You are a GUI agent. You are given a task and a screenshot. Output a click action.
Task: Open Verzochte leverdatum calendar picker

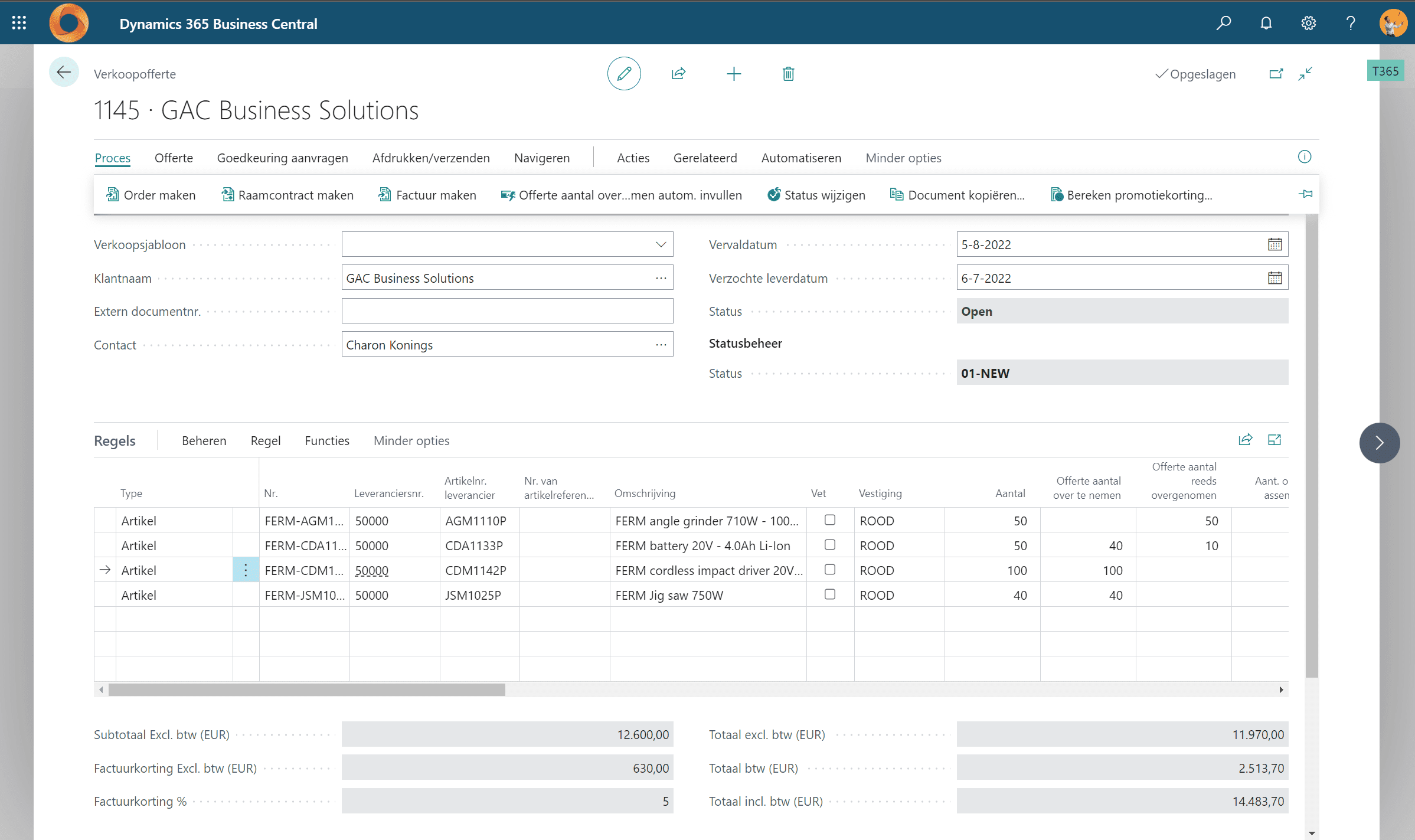1275,278
